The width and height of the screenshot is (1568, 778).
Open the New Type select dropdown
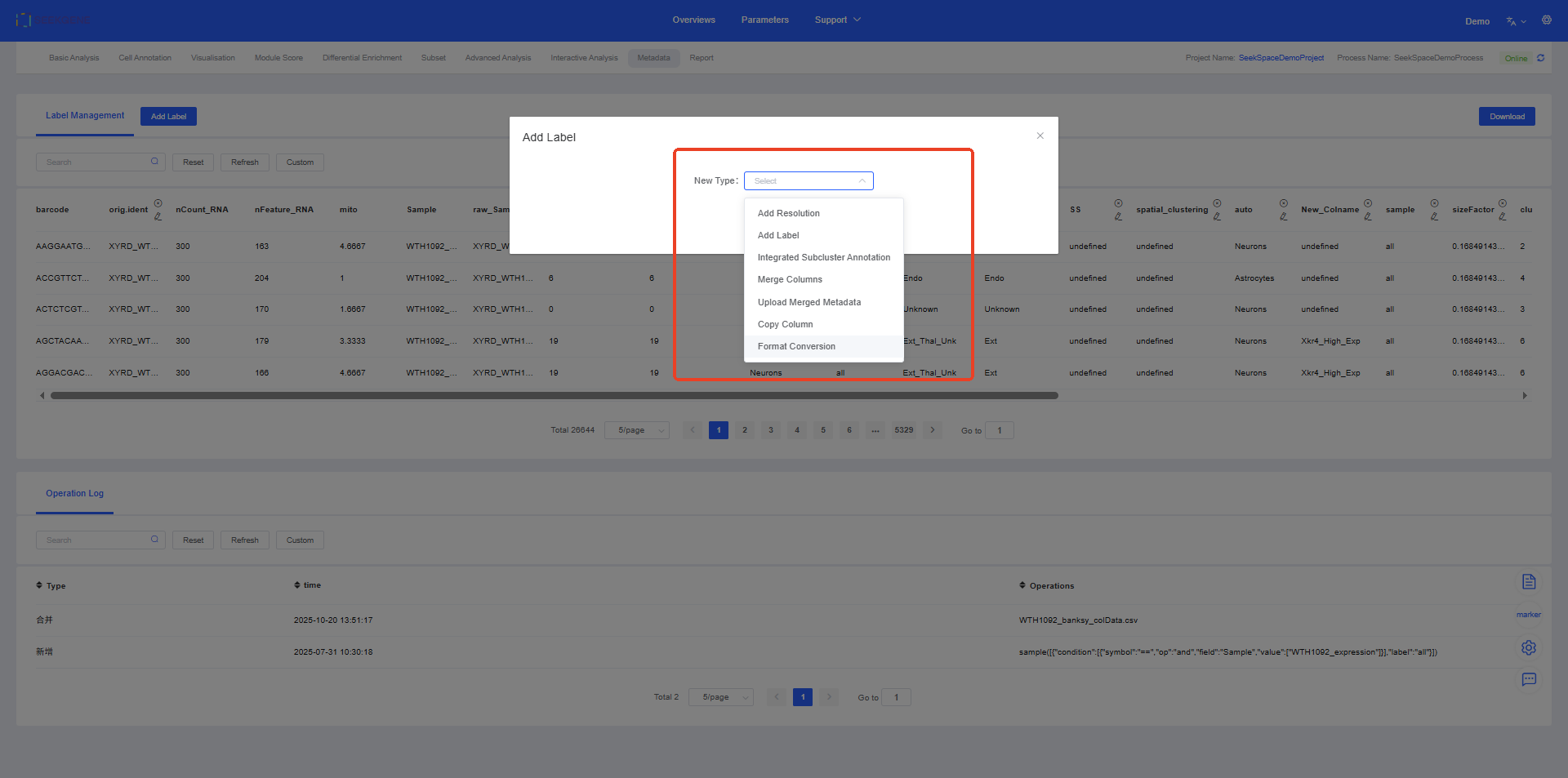(x=808, y=181)
